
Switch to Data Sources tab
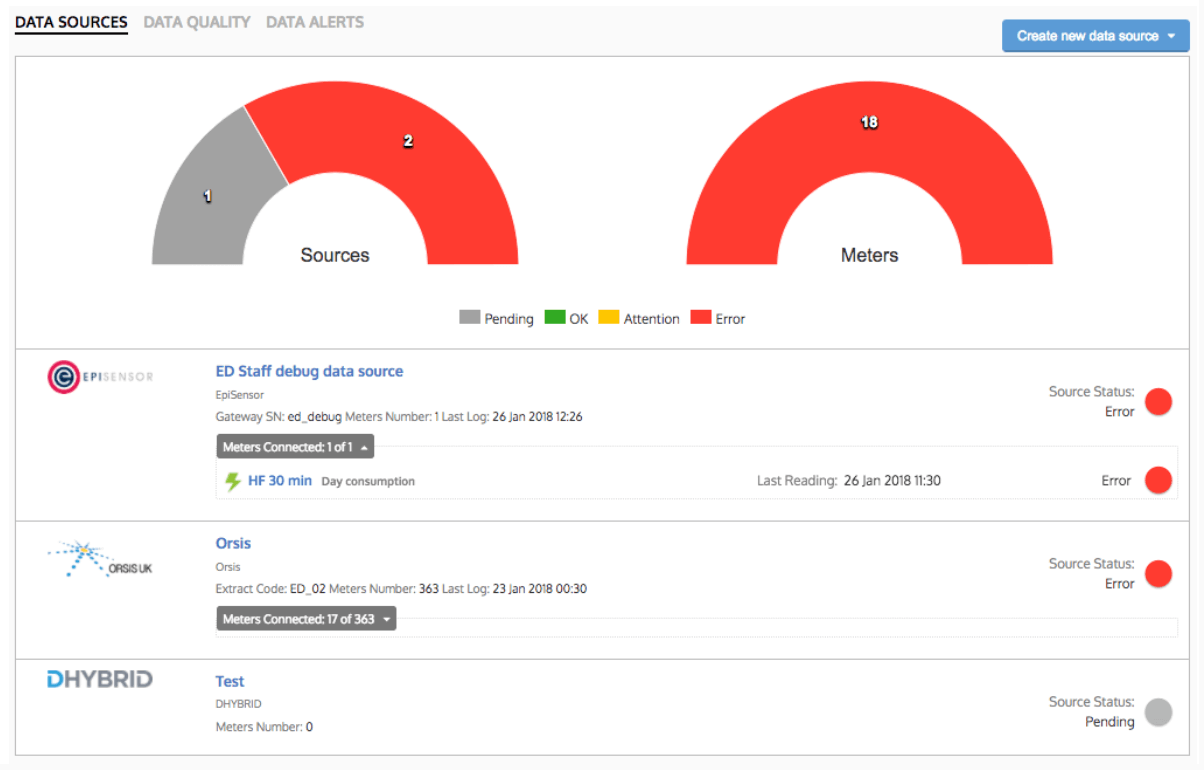[x=71, y=22]
